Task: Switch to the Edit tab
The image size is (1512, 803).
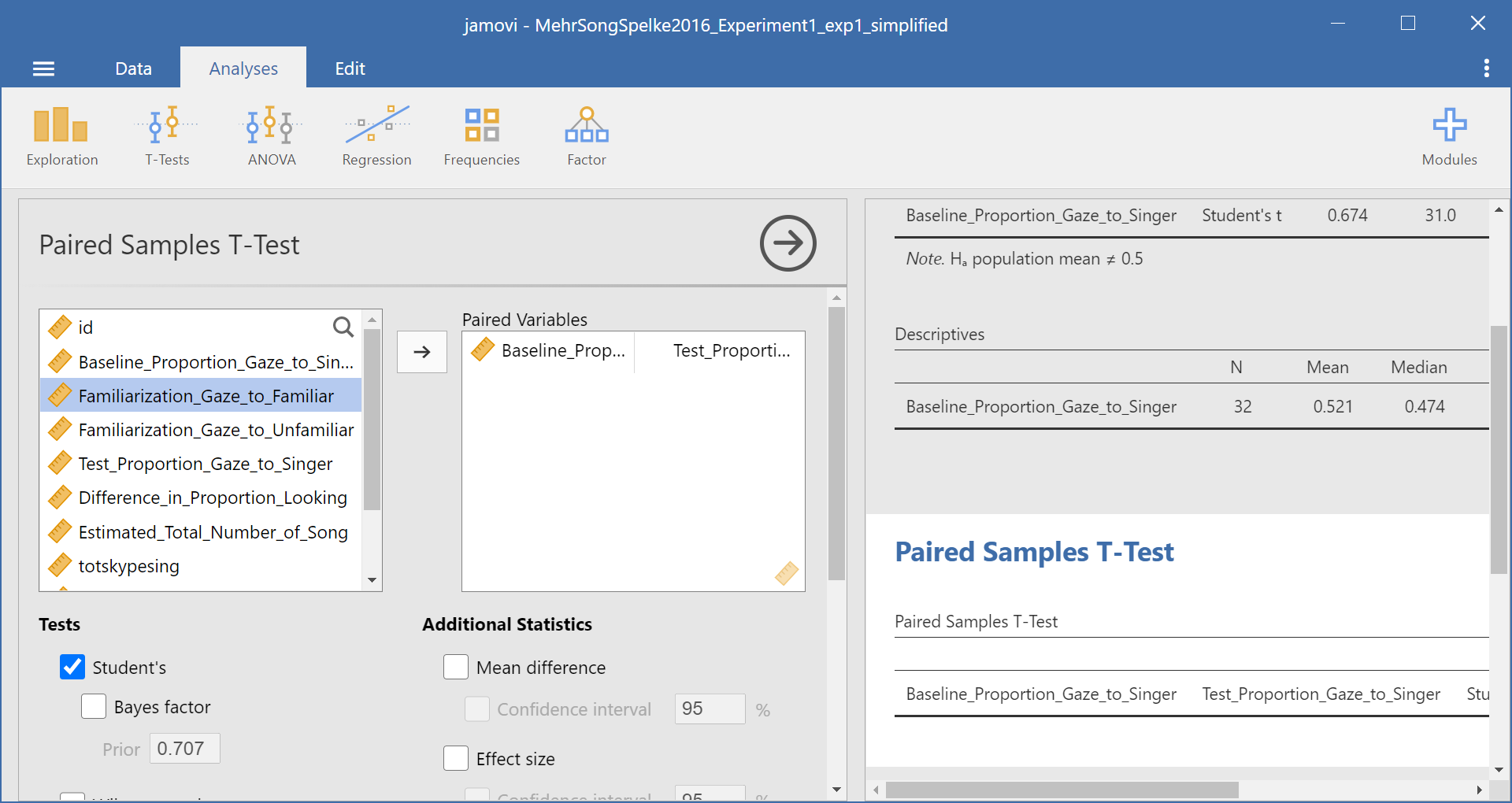Action: [x=350, y=68]
